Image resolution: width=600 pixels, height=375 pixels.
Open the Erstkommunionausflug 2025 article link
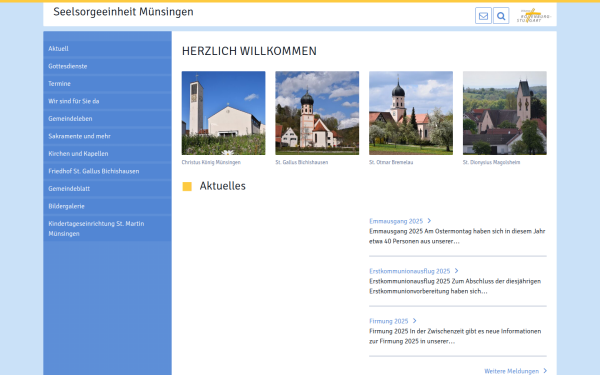(409, 271)
